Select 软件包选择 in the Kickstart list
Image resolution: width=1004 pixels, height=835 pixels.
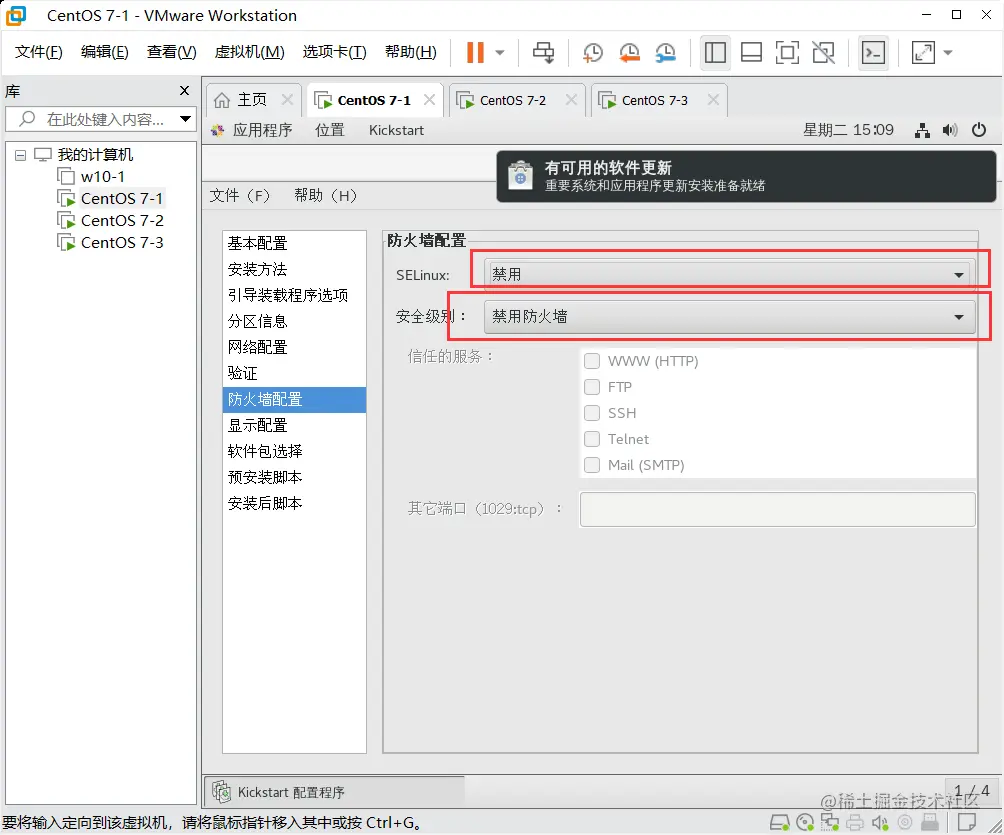[x=294, y=451]
